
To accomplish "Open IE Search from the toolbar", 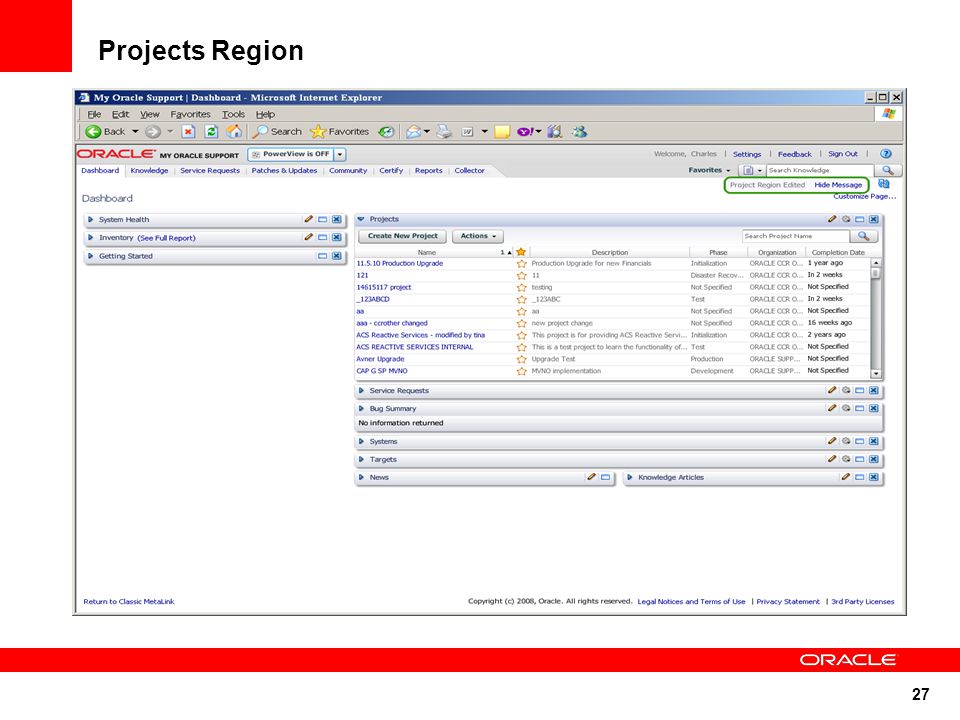I will pyautogui.click(x=277, y=132).
